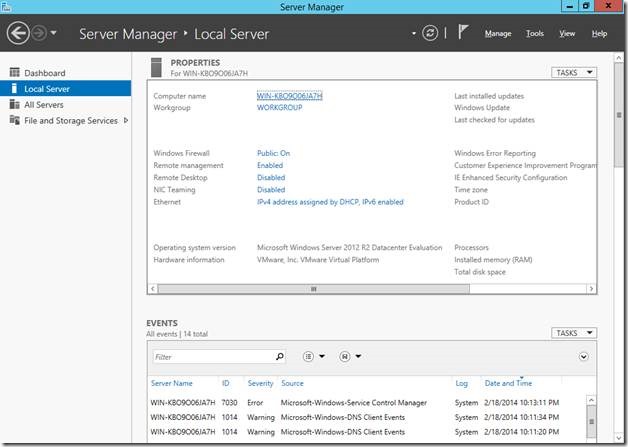Sort events by Date and Time column
Viewport: 628px width, 447px height.
[x=508, y=383]
